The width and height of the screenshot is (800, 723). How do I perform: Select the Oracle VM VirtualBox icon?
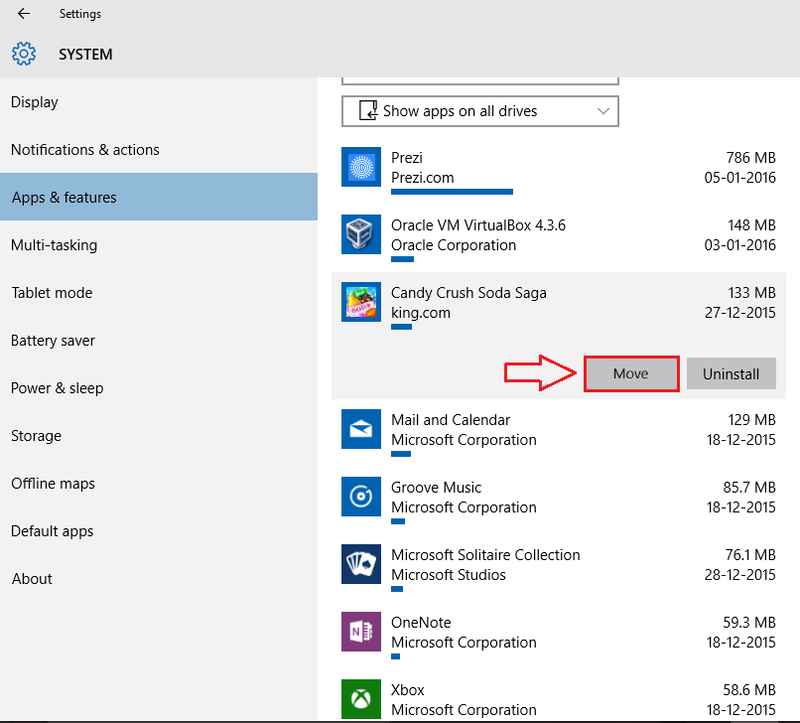[361, 234]
